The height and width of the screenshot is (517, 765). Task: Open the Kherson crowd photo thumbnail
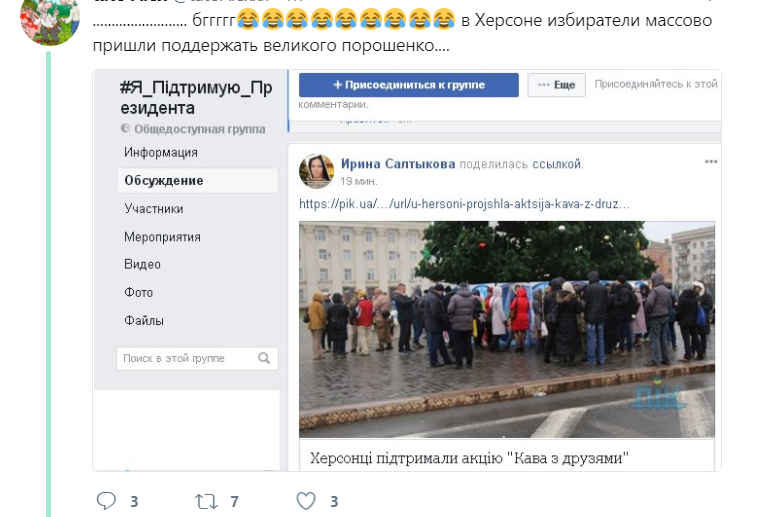click(507, 330)
